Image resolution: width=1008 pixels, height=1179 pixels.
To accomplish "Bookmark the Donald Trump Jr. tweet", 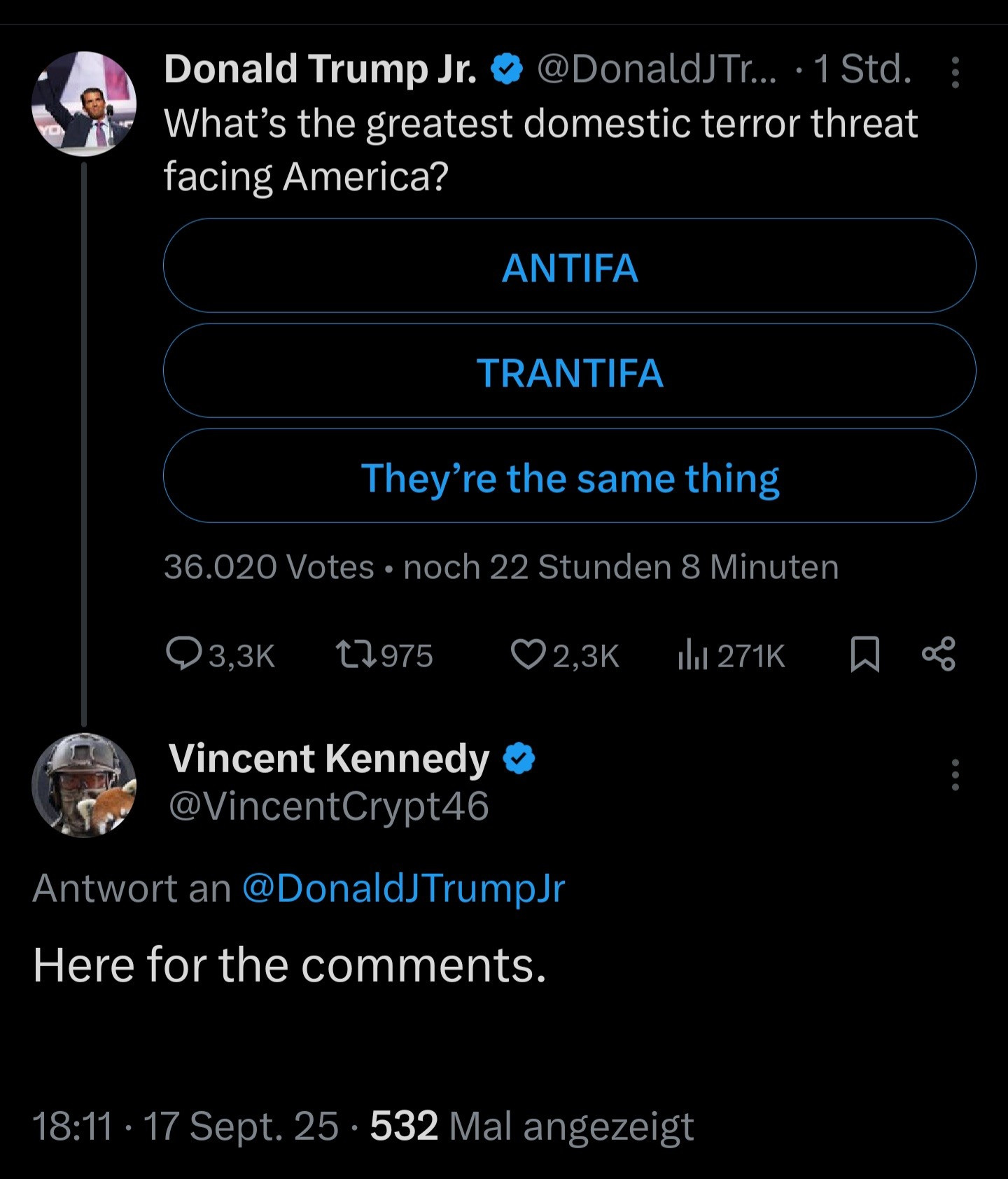I will coord(864,655).
